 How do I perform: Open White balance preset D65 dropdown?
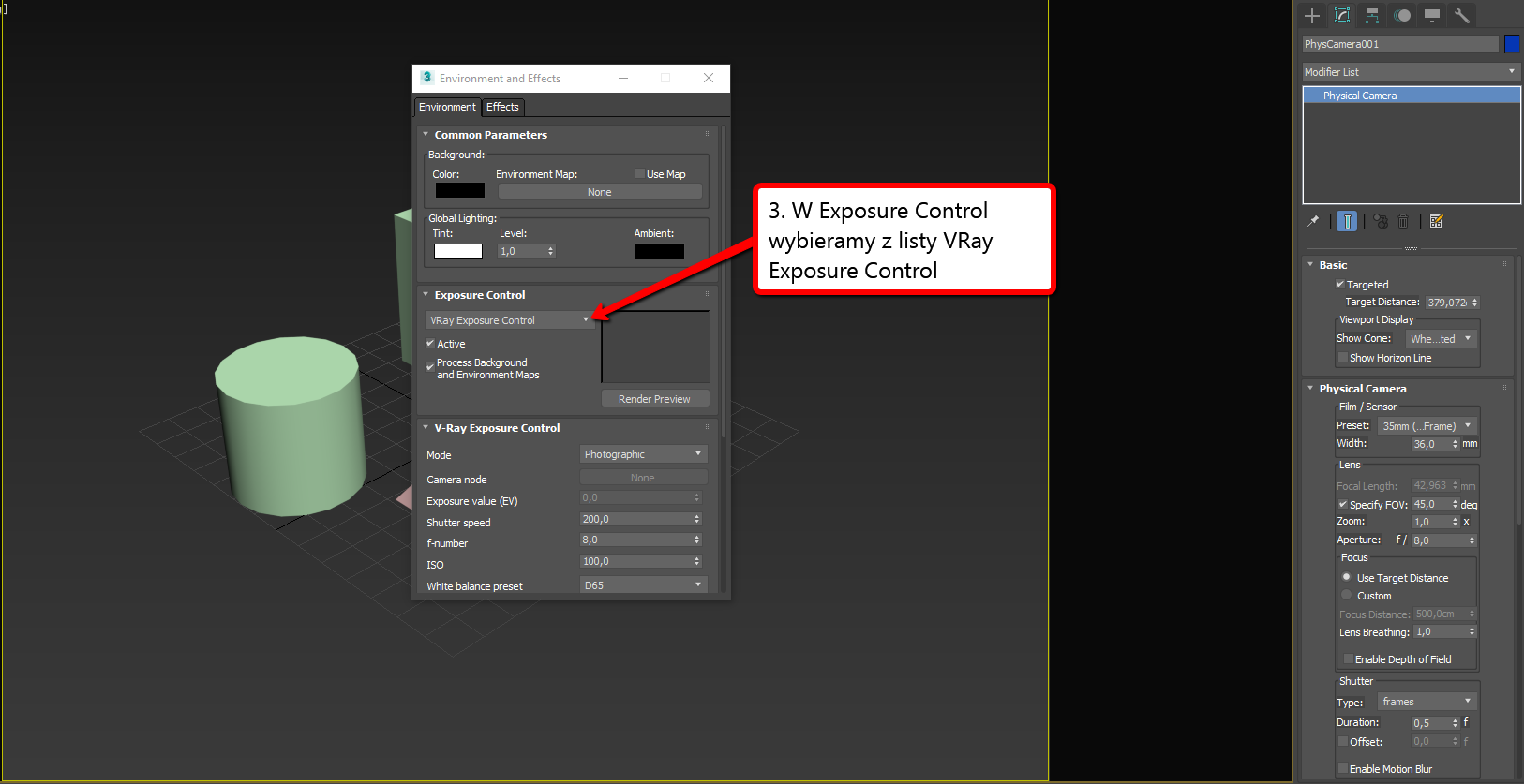643,585
